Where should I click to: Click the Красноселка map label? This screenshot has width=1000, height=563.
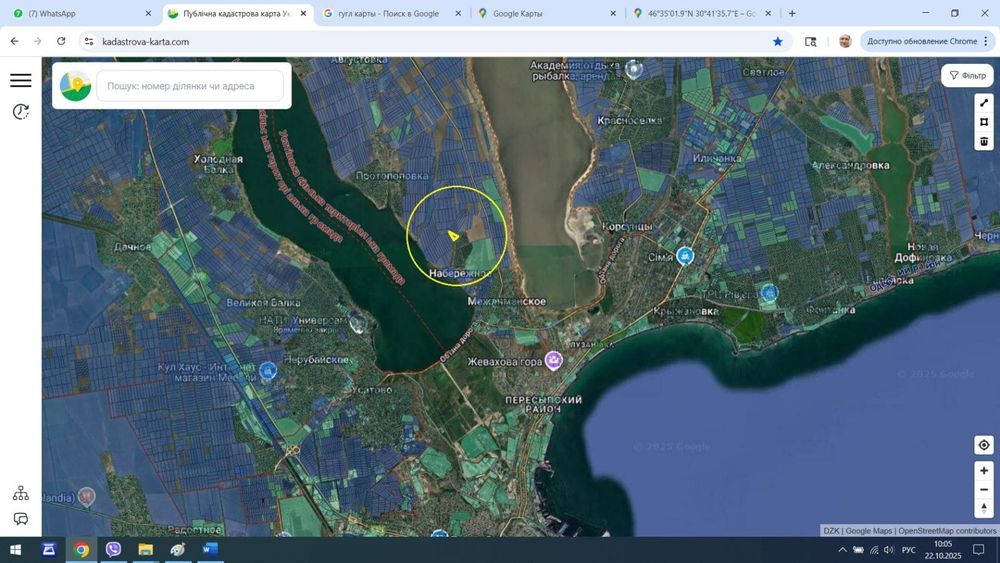[629, 120]
